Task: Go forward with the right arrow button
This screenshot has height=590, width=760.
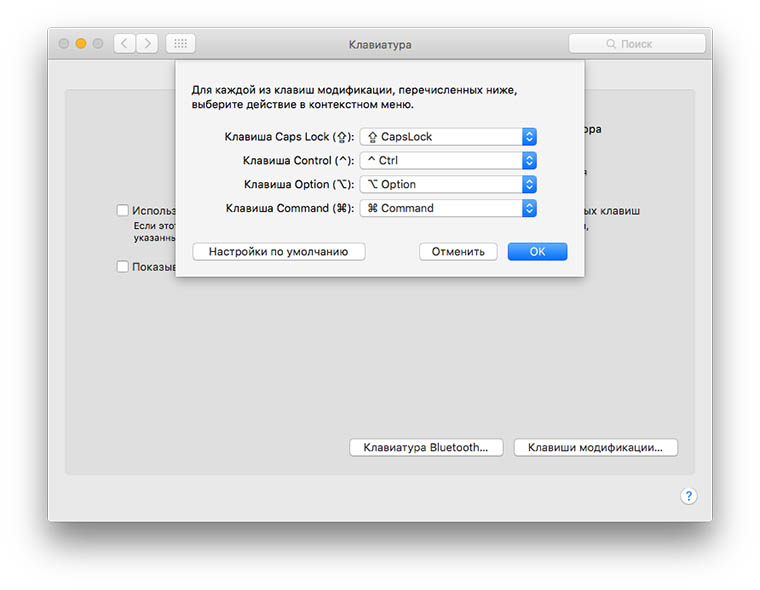Action: coord(147,44)
